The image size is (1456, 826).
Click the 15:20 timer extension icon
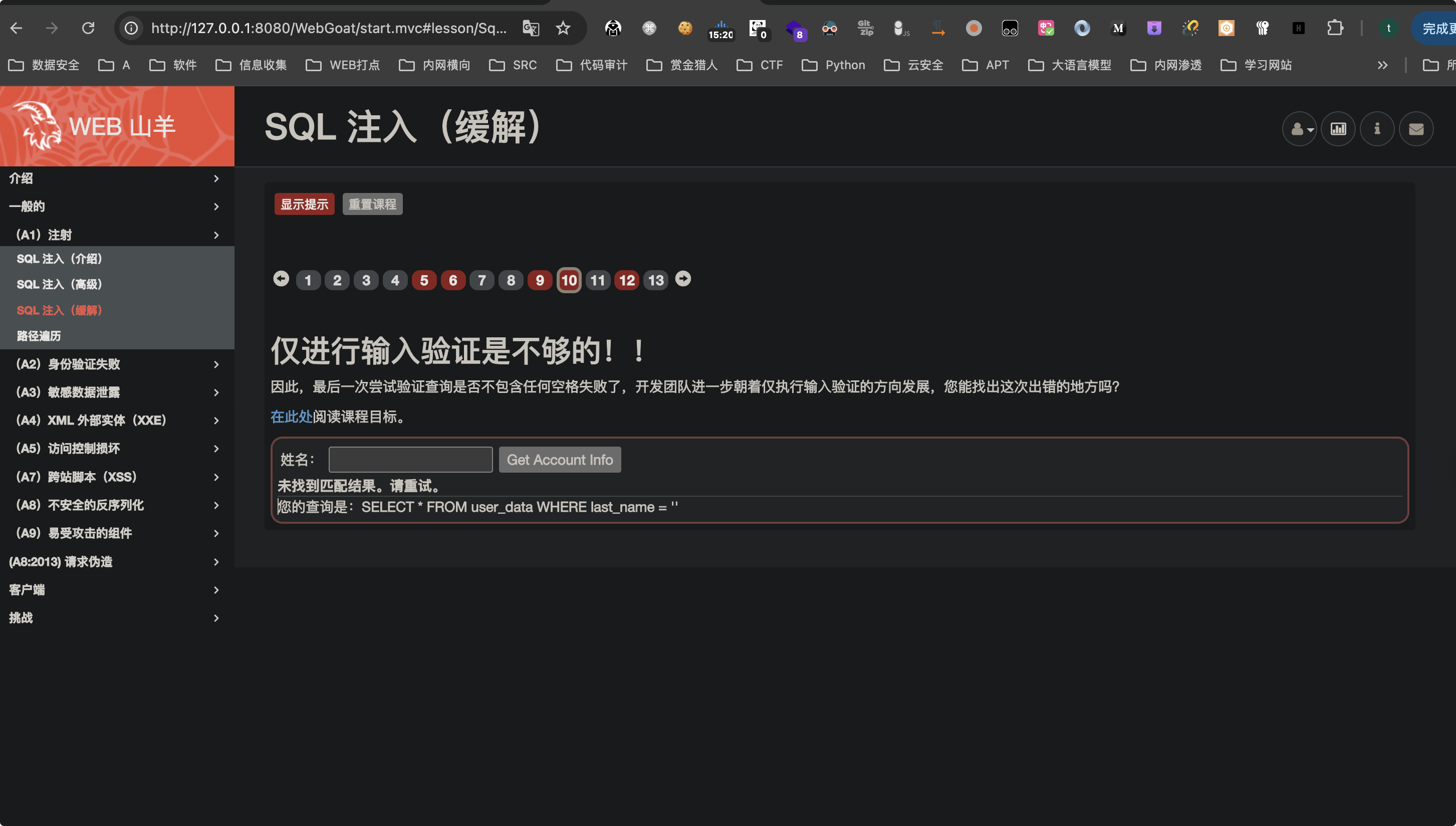tap(720, 29)
